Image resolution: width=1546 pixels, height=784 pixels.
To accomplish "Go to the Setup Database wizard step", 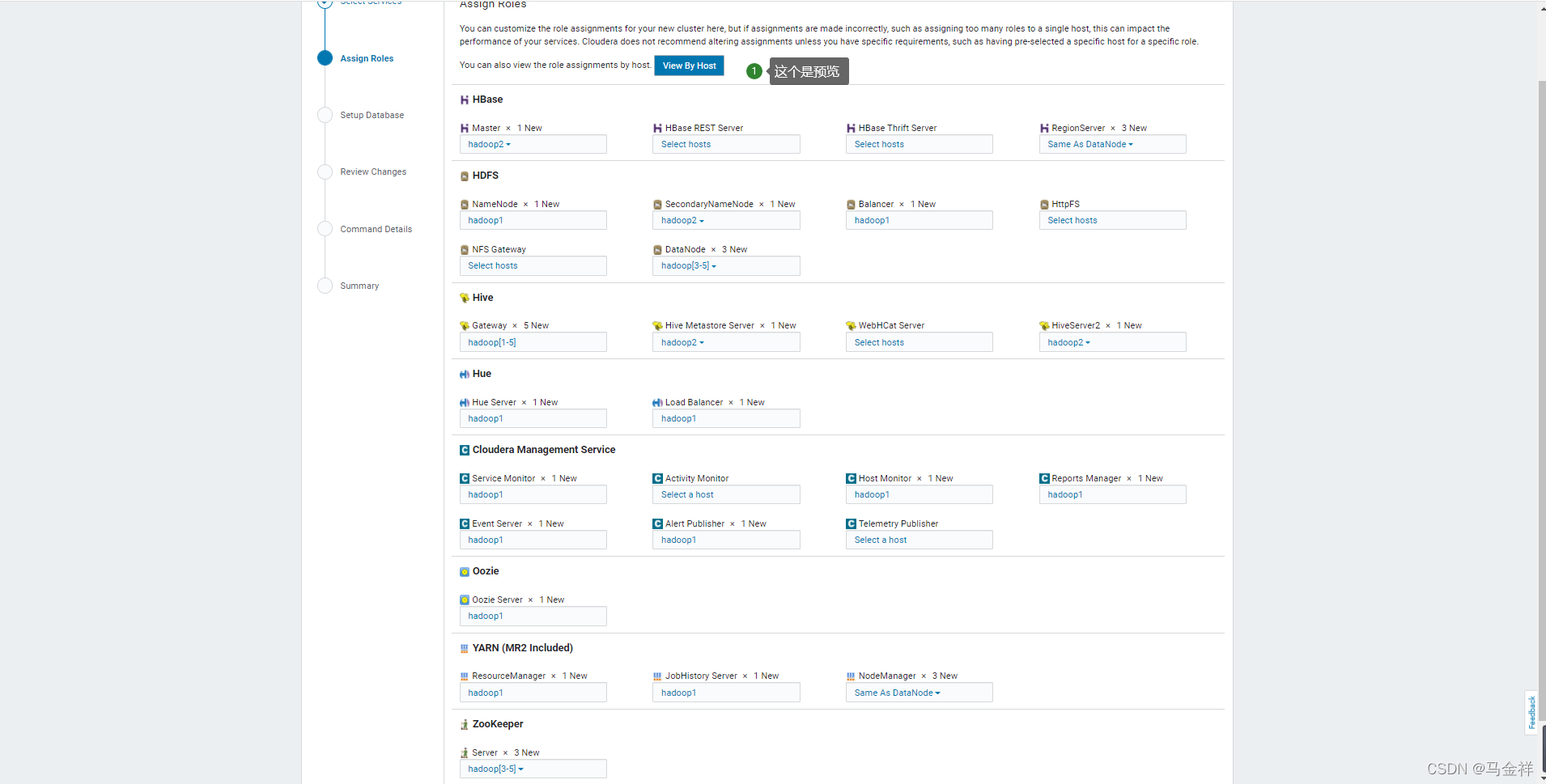I will (372, 115).
